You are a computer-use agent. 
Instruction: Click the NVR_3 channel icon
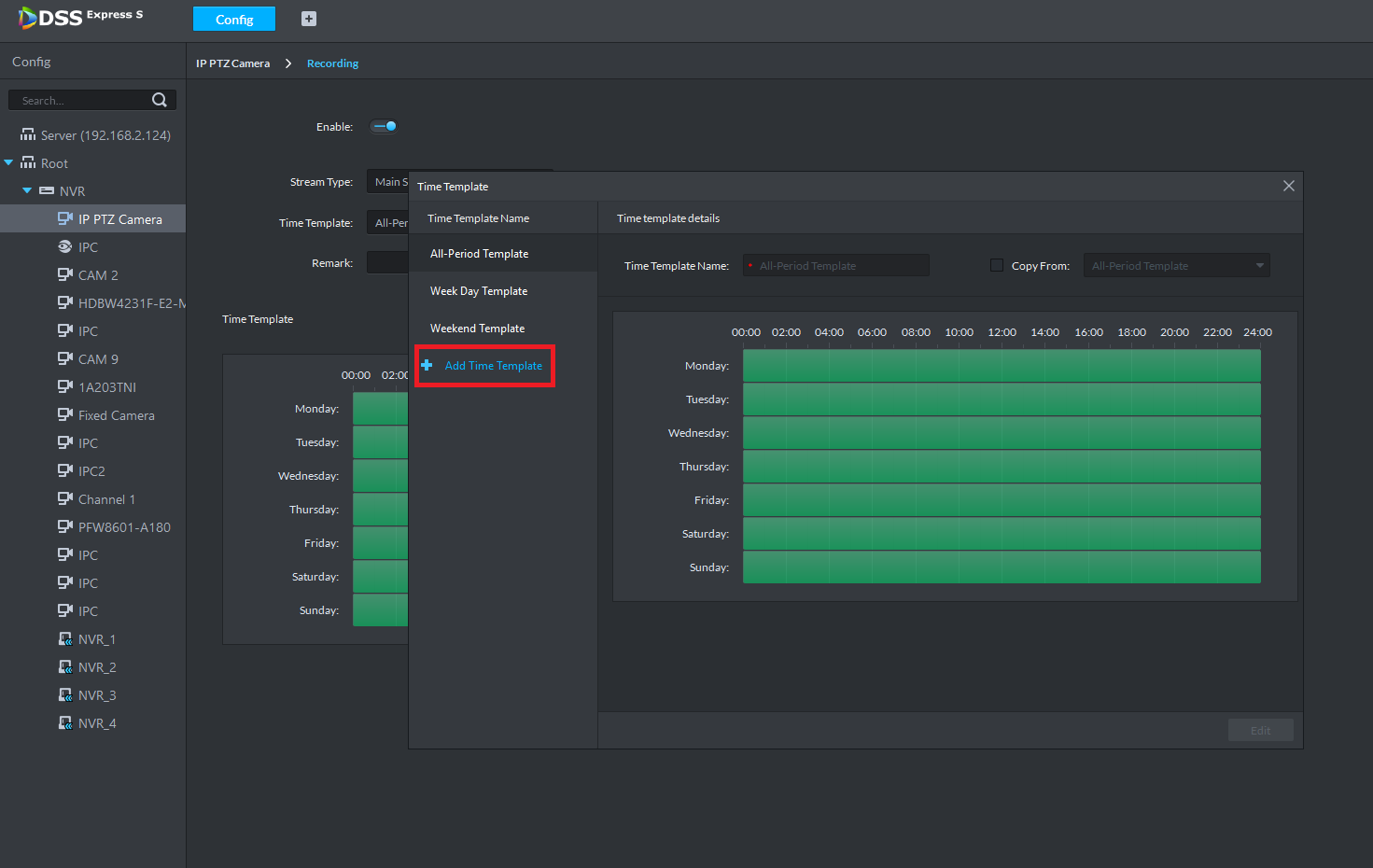[x=65, y=695]
